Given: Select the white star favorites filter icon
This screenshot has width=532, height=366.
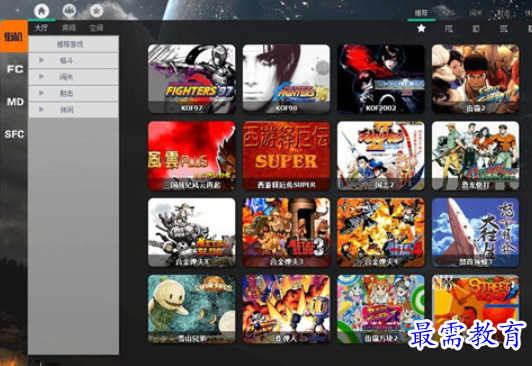Looking at the screenshot, I should 421,28.
